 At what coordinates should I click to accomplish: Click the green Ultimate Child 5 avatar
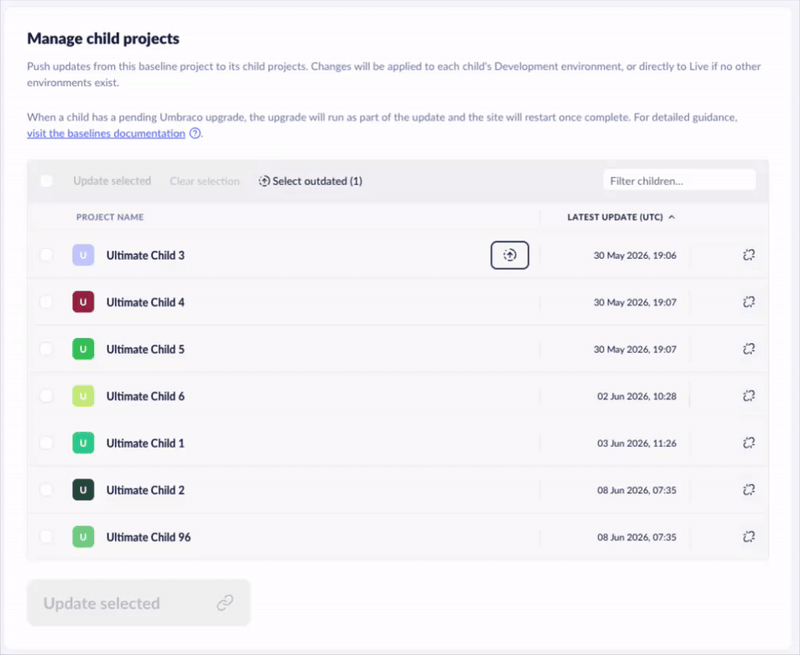click(83, 349)
